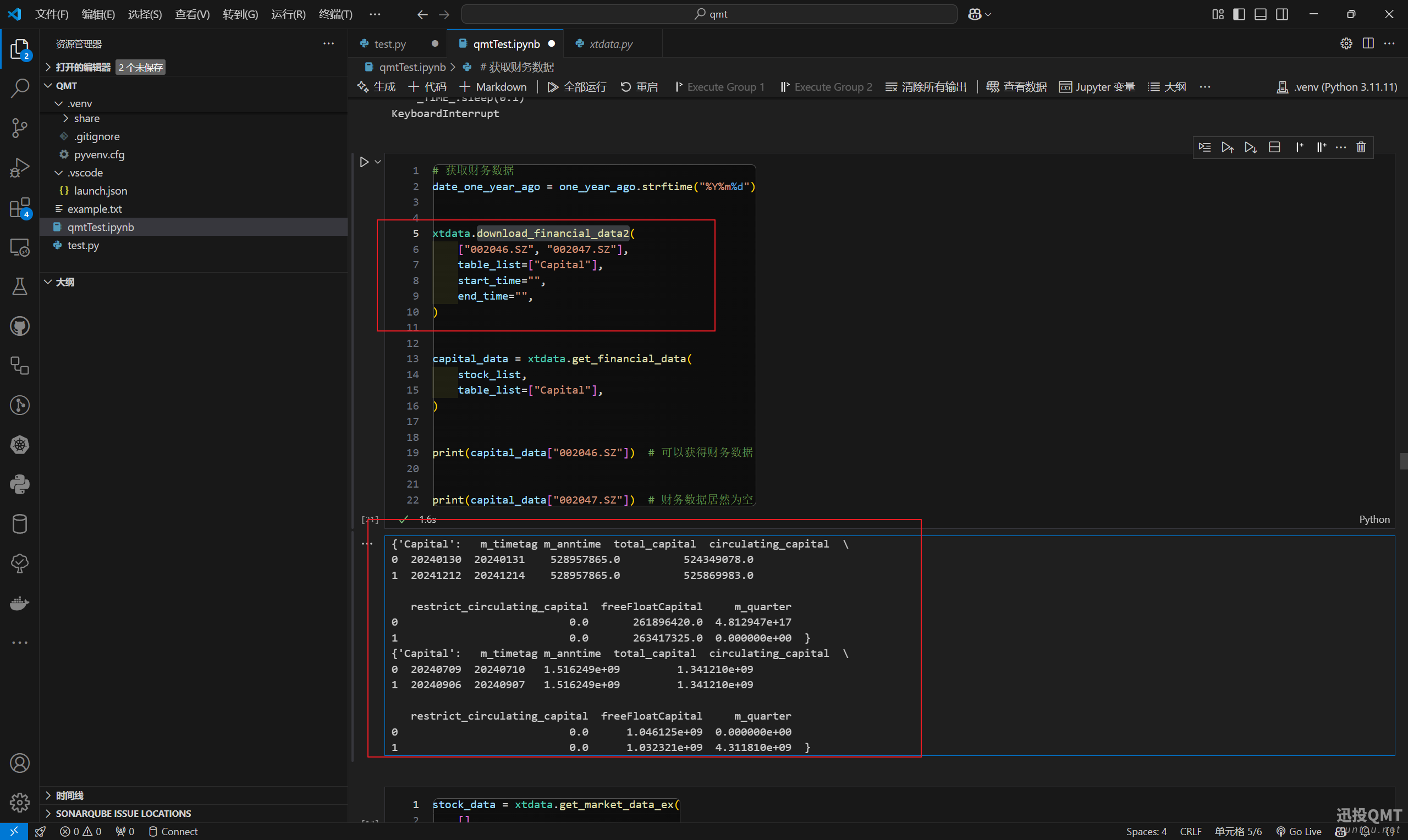Open the 文件(F) menu
The height and width of the screenshot is (840, 1408).
tap(52, 14)
